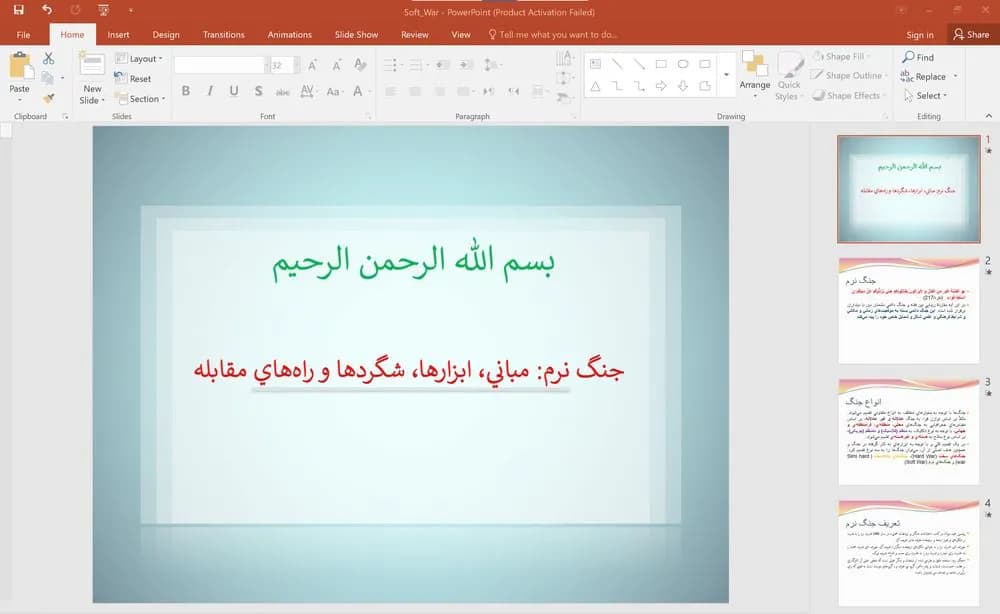Toggle text Shadow formatting
Image resolution: width=1000 pixels, height=614 pixels.
click(x=258, y=91)
